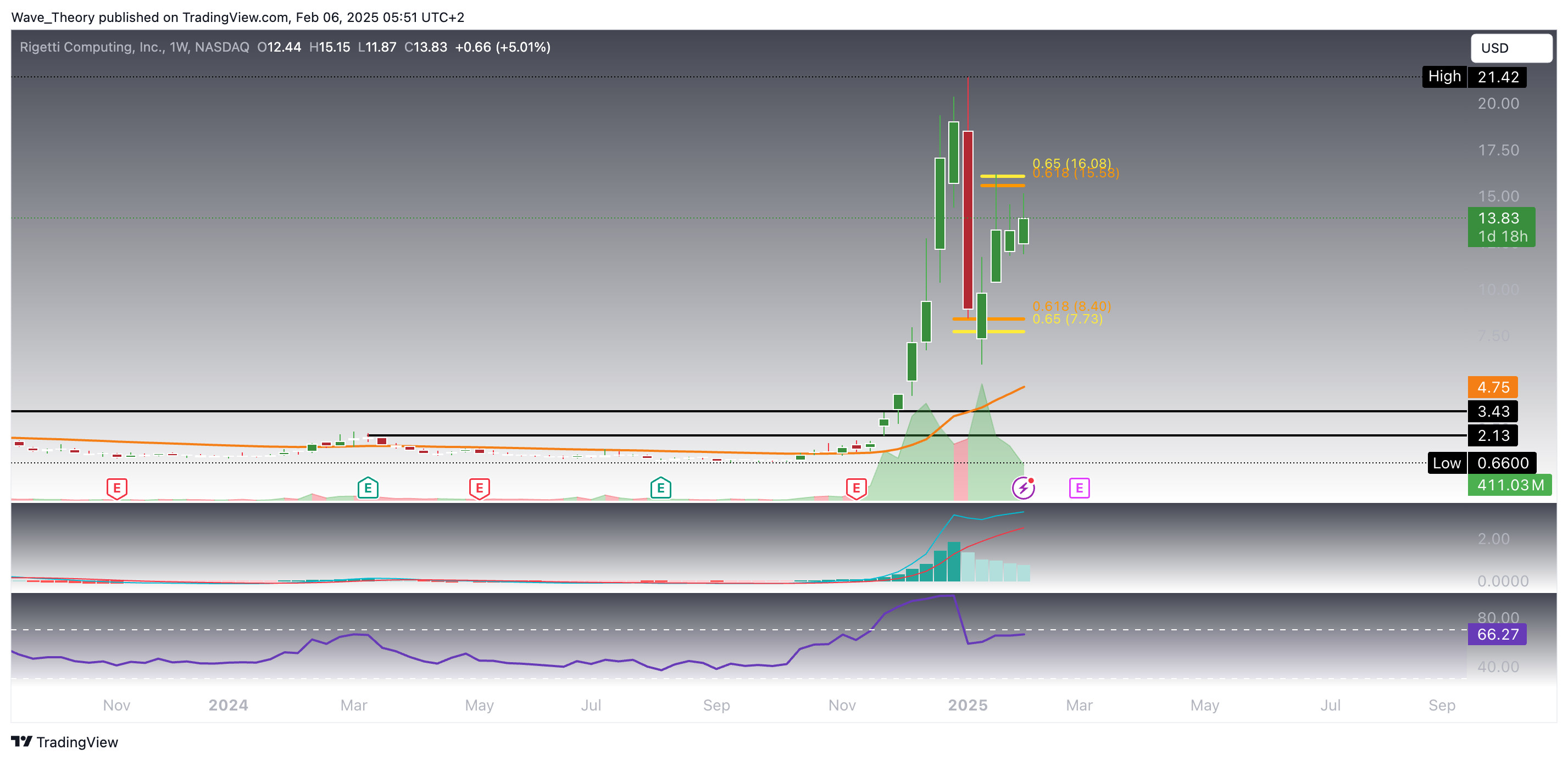The image size is (1568, 761).
Task: Click the 15.00 price axis tick
Action: pyautogui.click(x=1498, y=197)
